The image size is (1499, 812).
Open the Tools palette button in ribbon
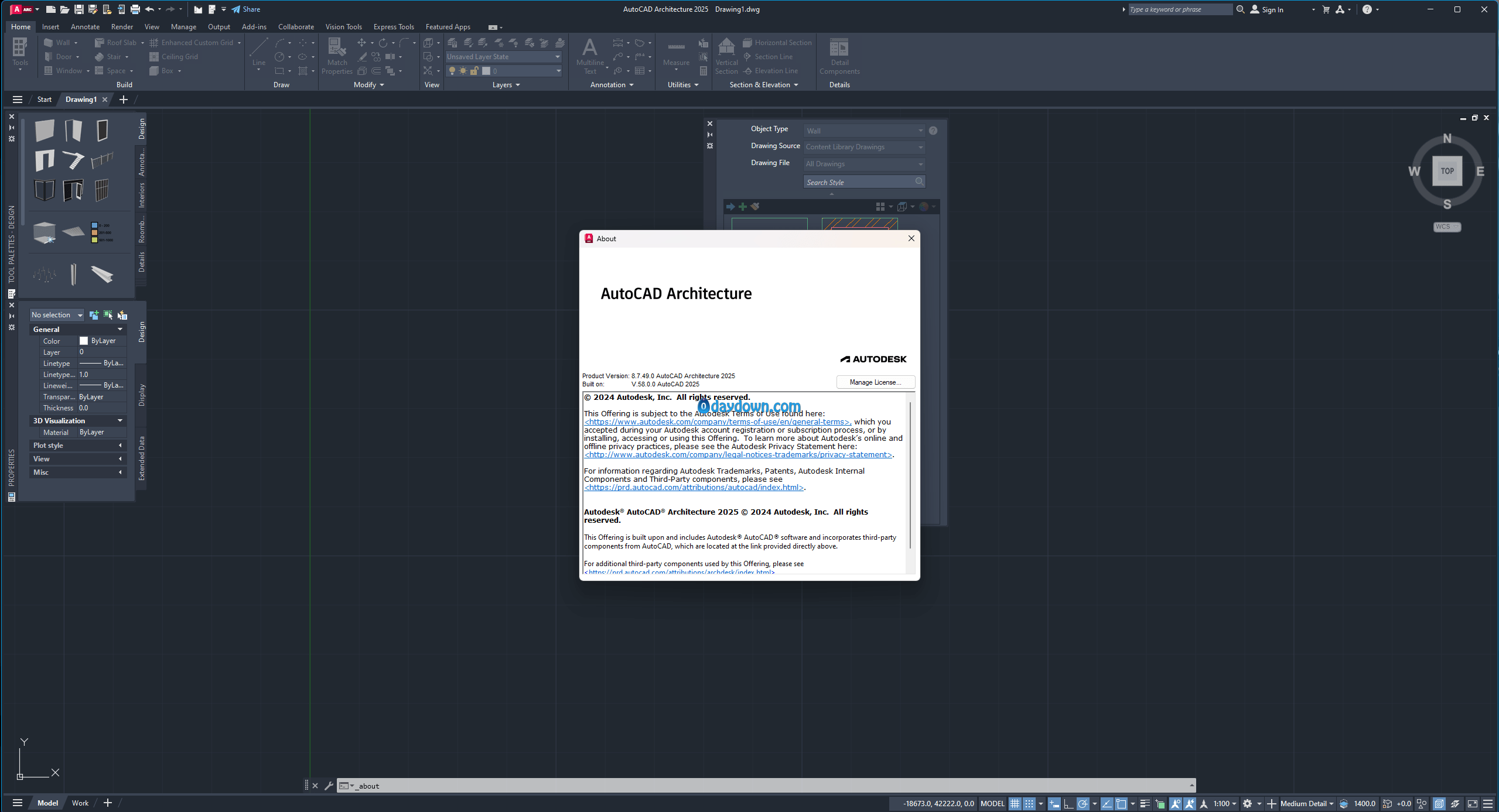pyautogui.click(x=20, y=53)
